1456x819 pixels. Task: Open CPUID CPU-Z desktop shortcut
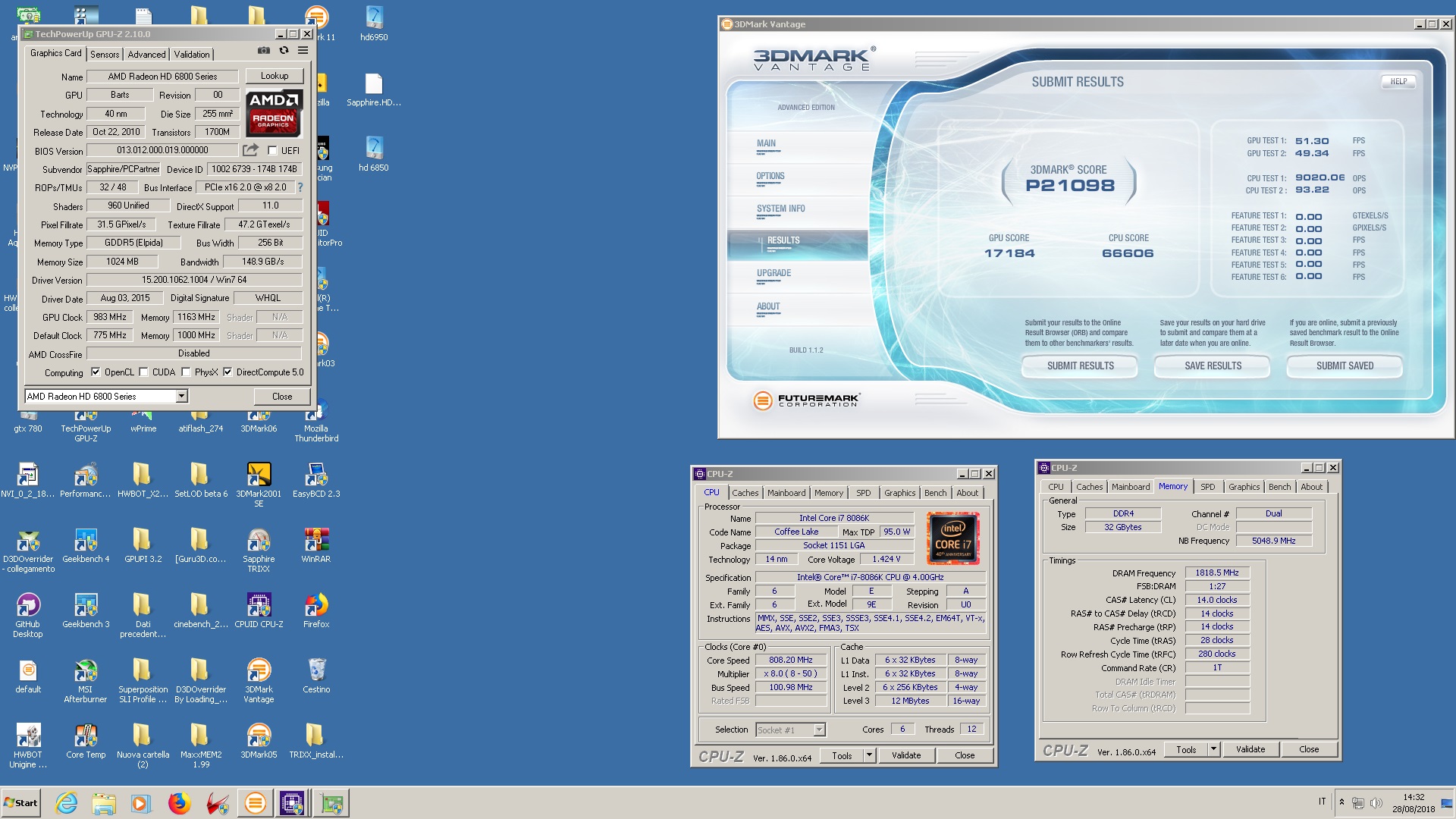point(259,610)
